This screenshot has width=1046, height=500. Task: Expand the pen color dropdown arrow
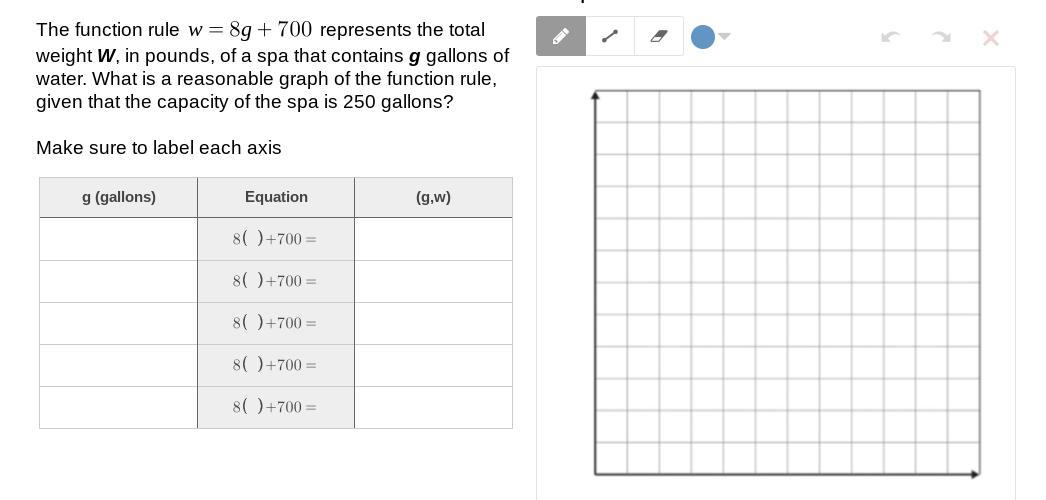click(x=725, y=37)
